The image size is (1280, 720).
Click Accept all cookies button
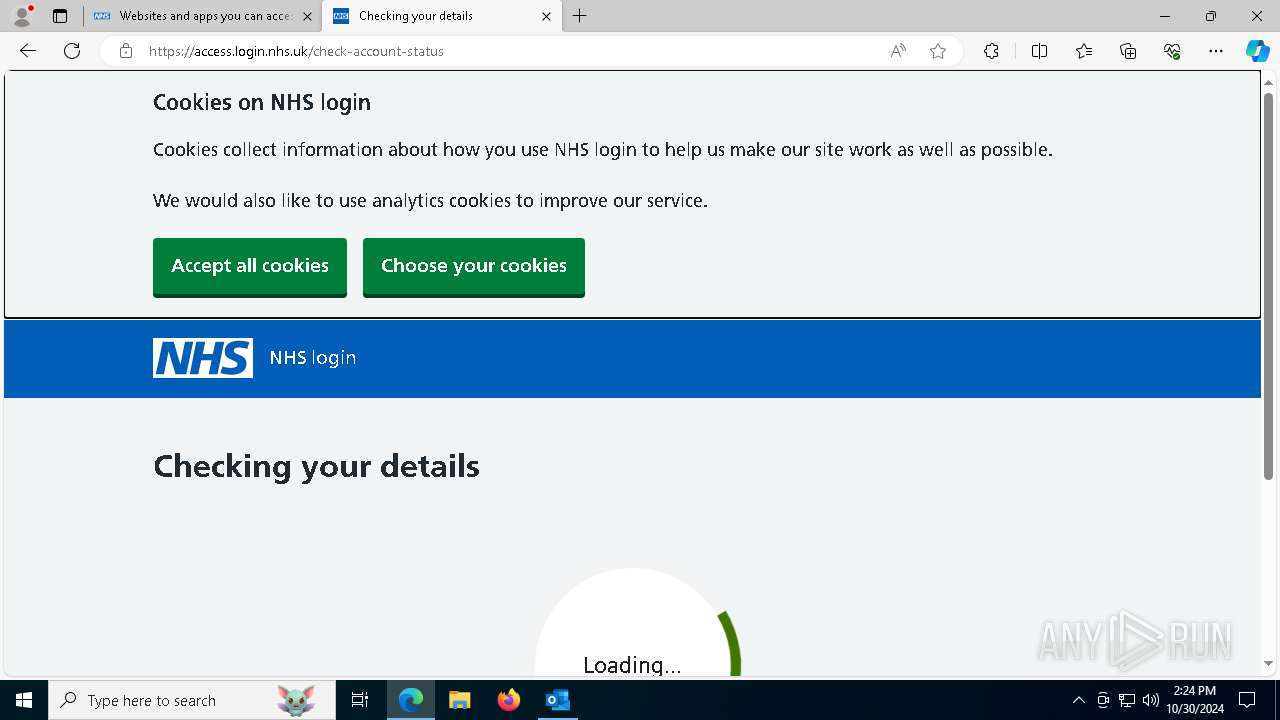point(250,266)
